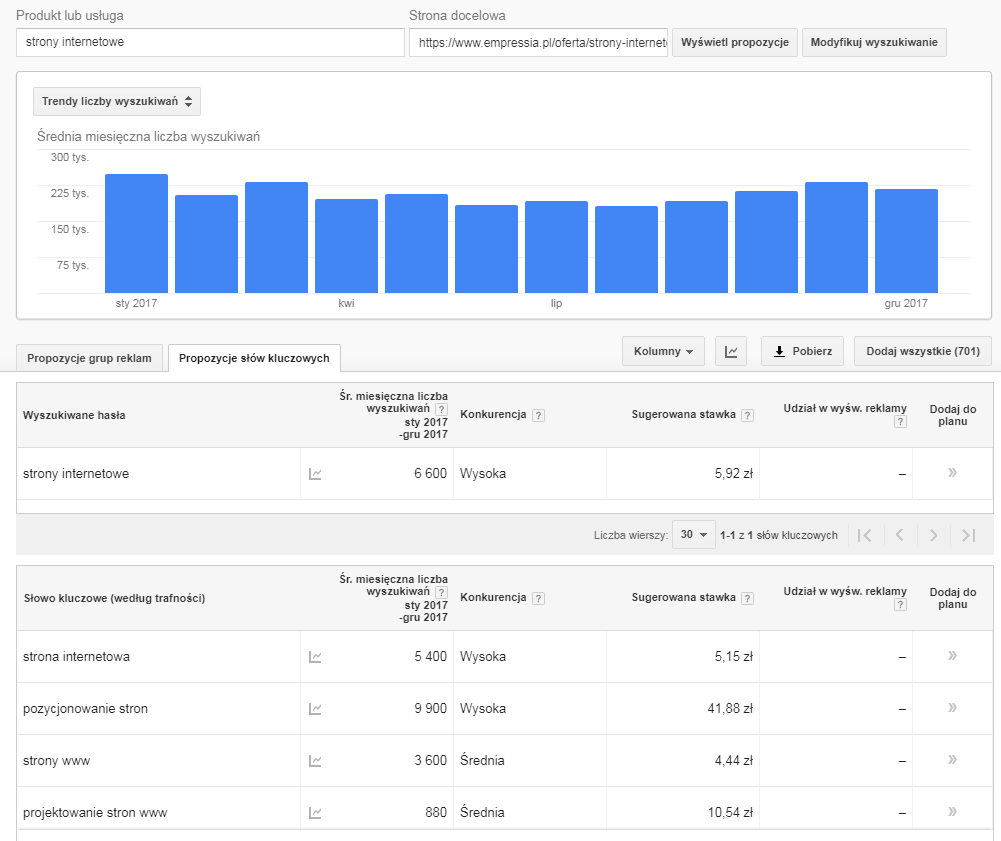The width and height of the screenshot is (1001, 841).
Task: Go to first page of keywords
Action: [865, 535]
